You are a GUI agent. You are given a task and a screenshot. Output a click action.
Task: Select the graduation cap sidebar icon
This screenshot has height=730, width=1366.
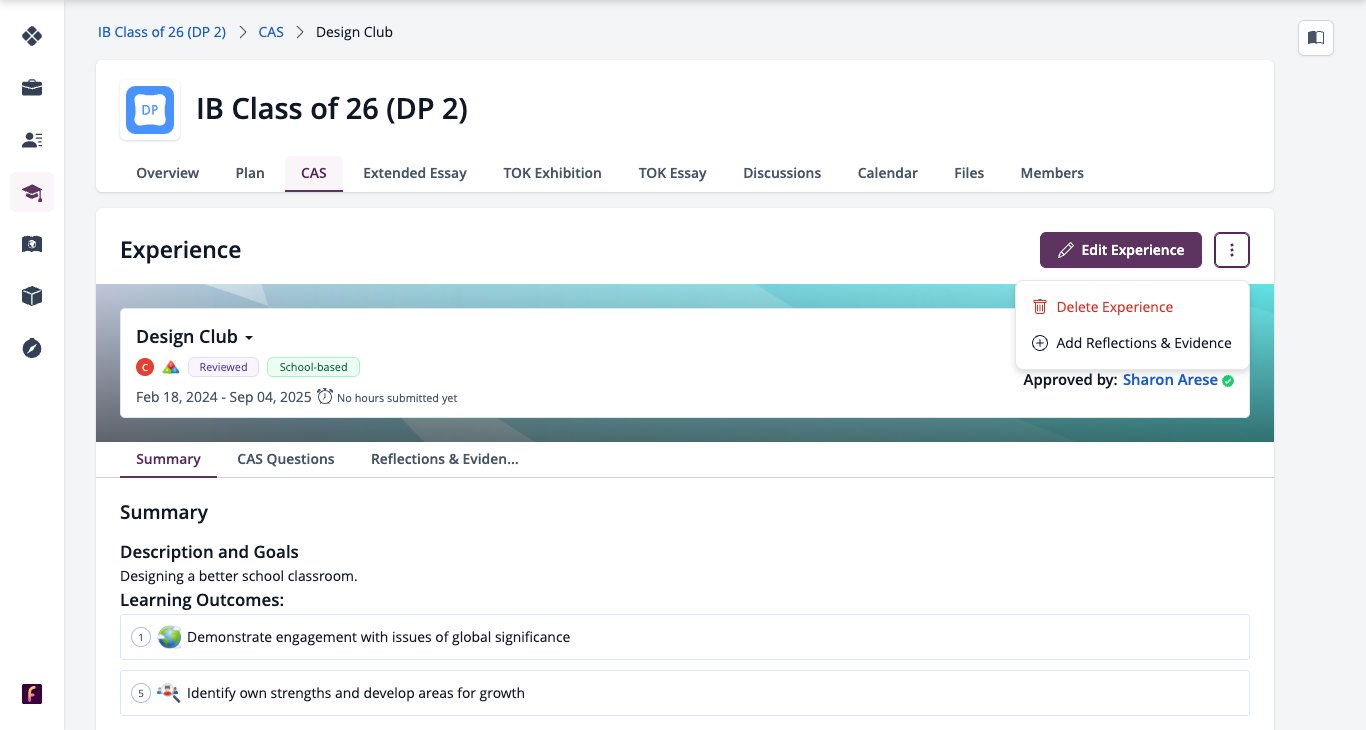click(x=32, y=192)
